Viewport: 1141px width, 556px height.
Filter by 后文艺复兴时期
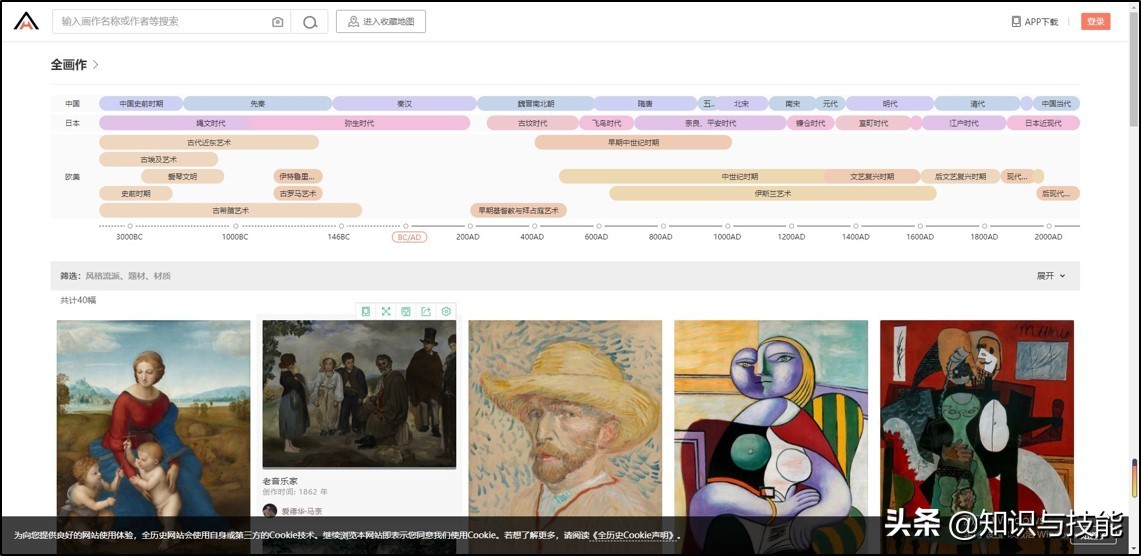[x=961, y=177]
